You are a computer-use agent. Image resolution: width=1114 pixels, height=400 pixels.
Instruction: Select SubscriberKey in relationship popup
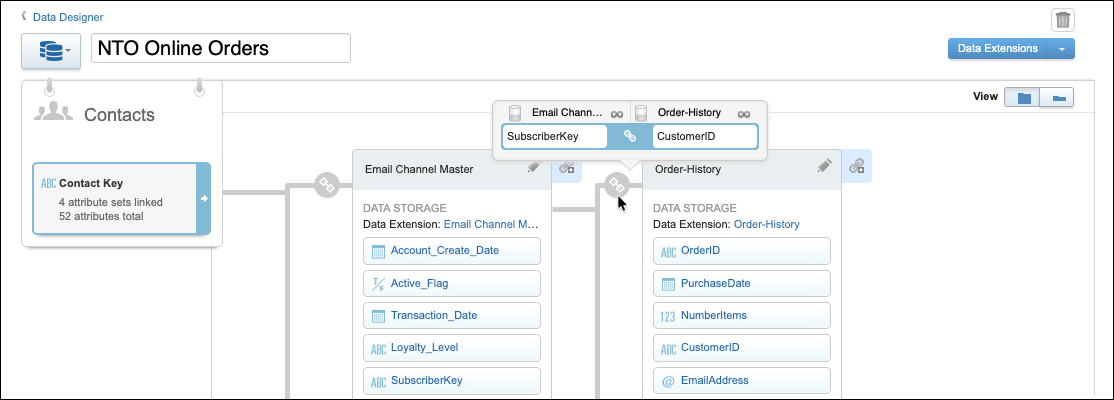pos(554,136)
